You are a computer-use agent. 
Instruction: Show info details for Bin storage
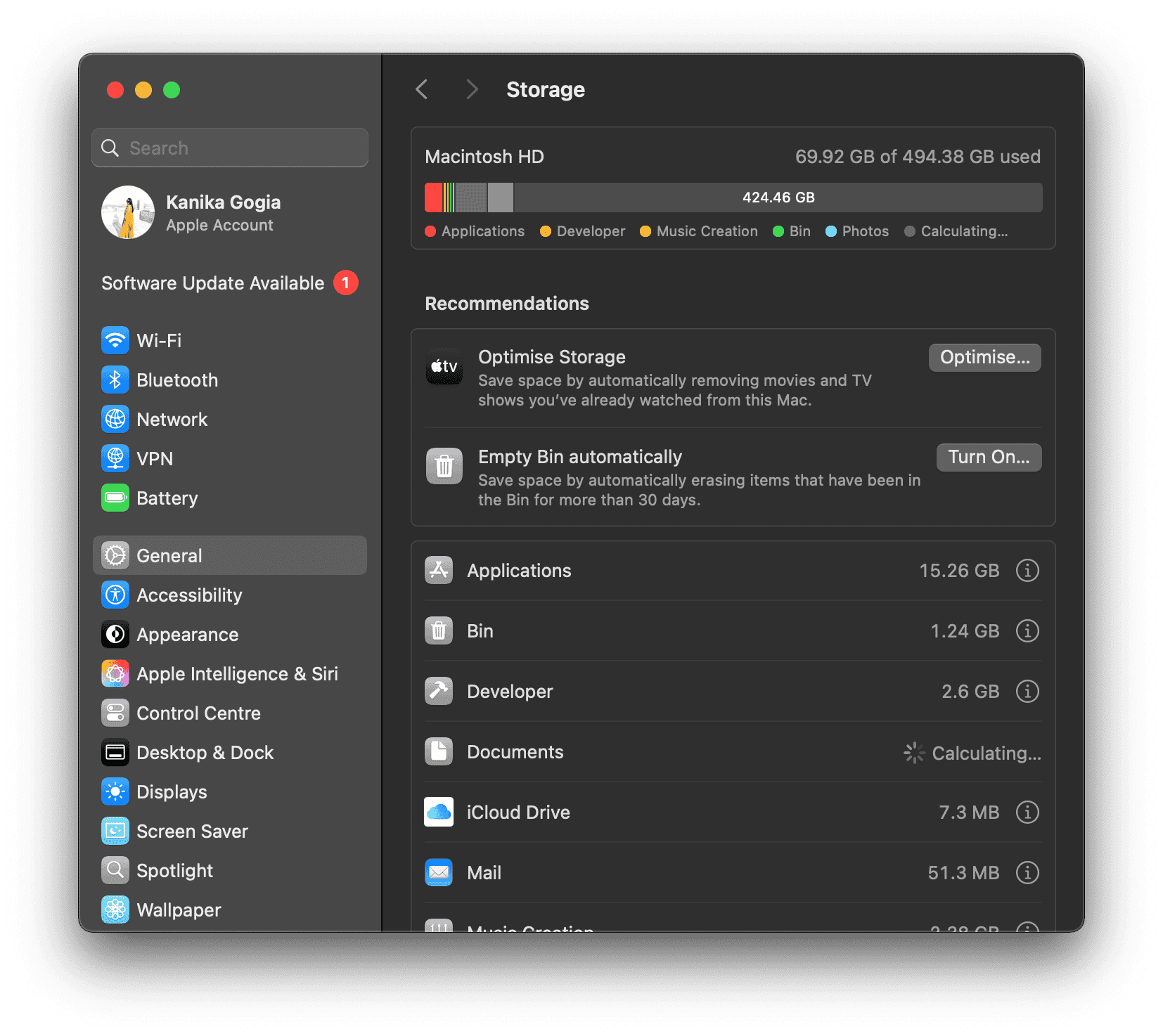click(x=1027, y=631)
